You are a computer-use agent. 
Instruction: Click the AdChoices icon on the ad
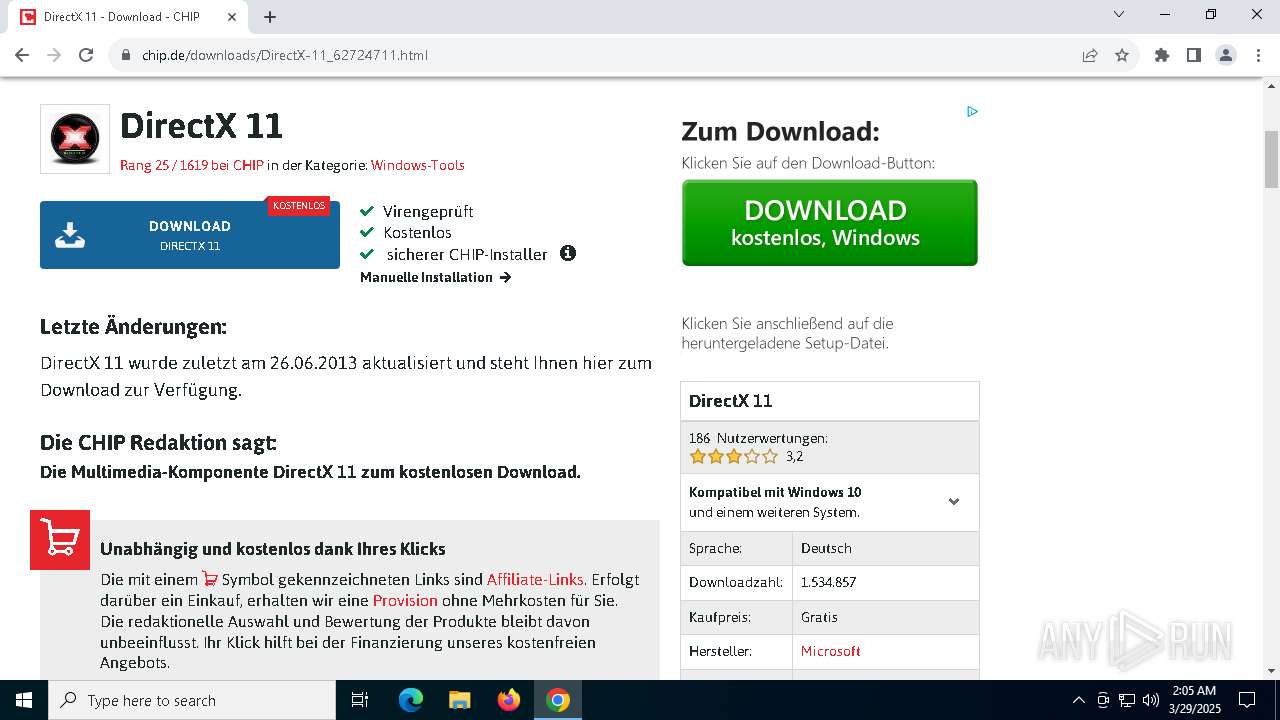972,111
